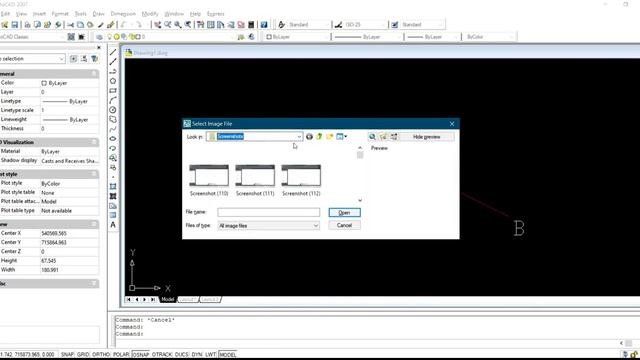
Task: Toggle LWT lineweight display
Action: point(211,354)
